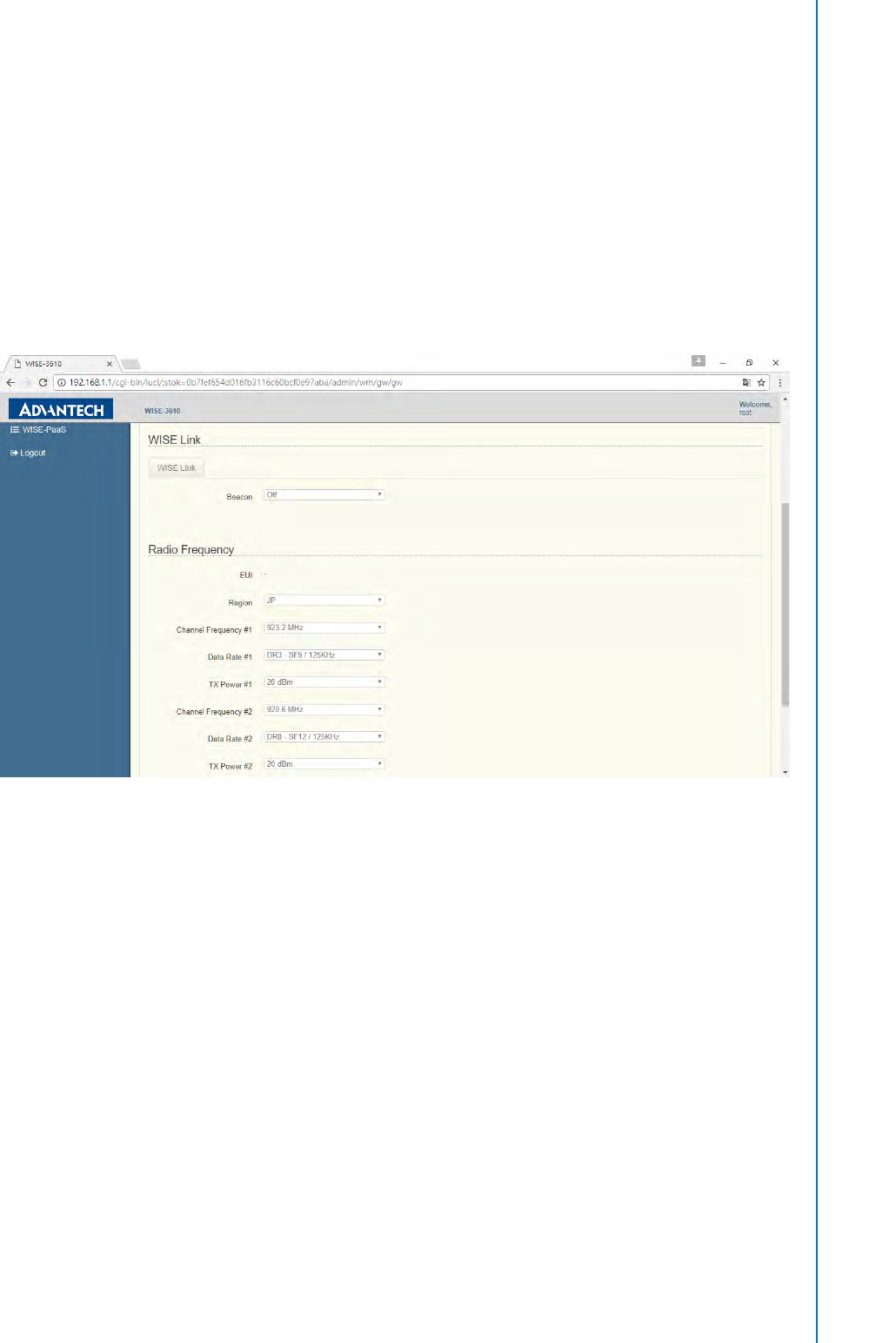Viewport: 896px width, 1343px height.
Task: Open the Chrome three-dot menu
Action: click(780, 382)
